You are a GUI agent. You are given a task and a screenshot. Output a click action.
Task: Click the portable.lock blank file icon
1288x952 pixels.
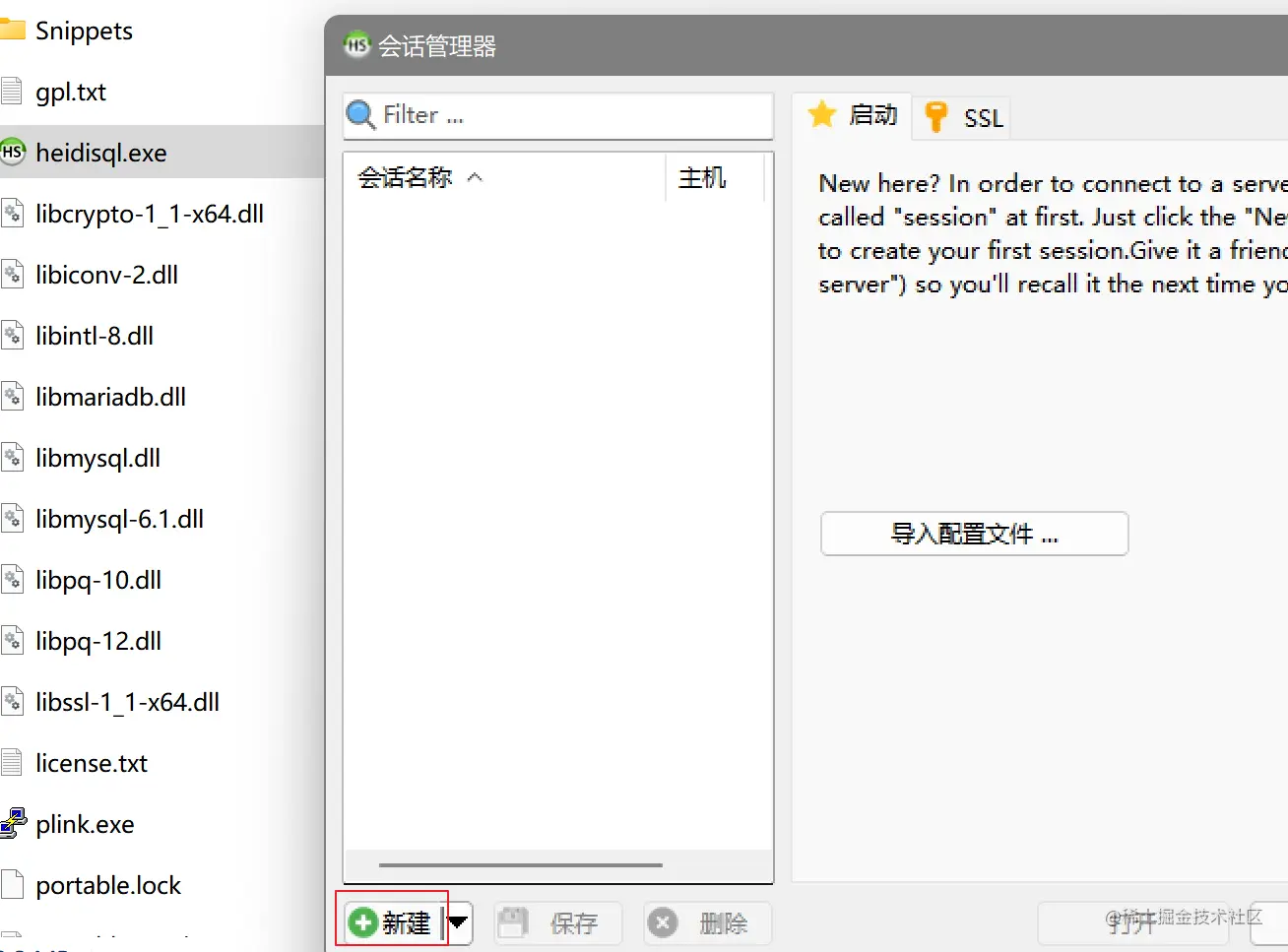click(12, 885)
